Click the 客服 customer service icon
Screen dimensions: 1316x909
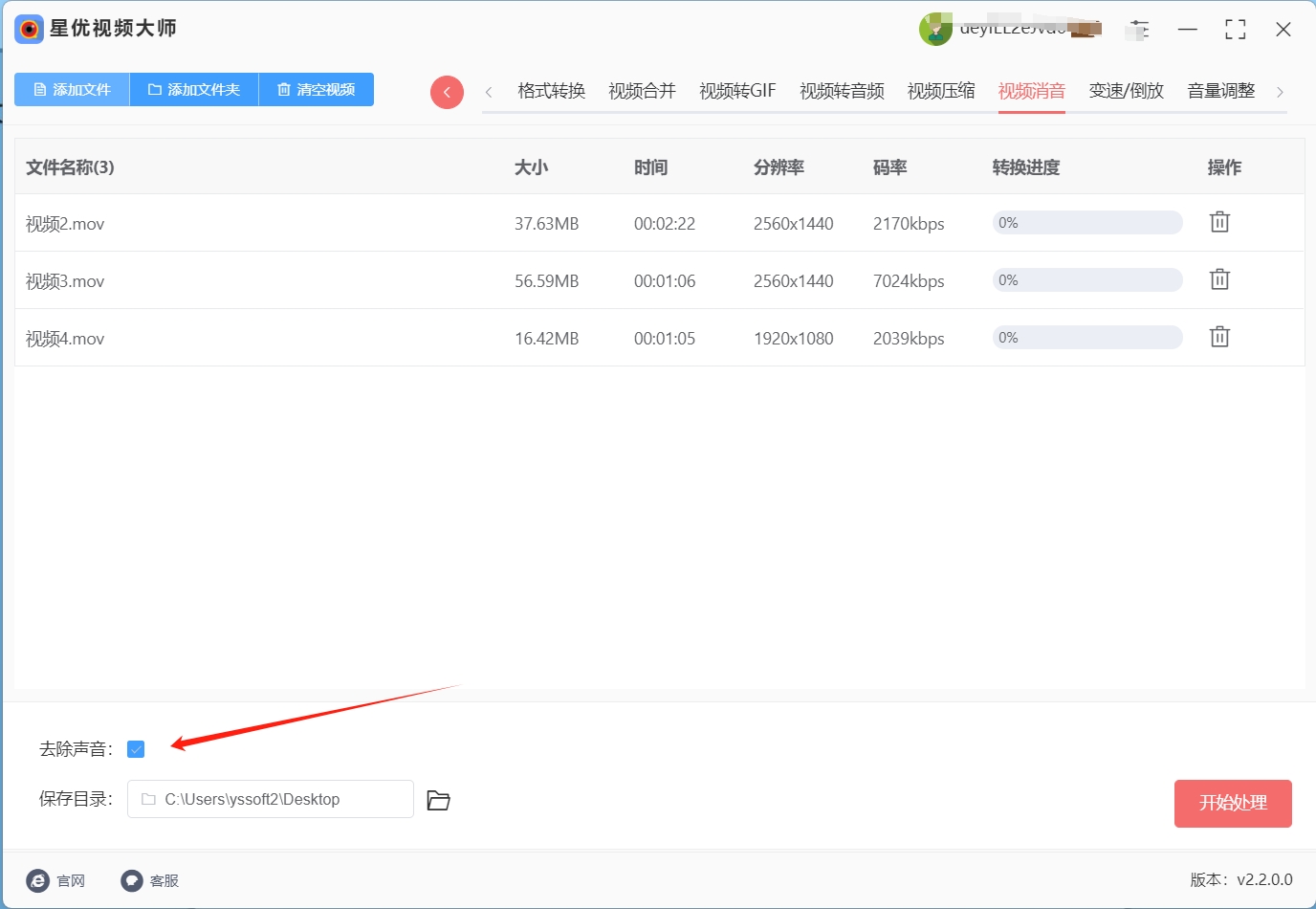[132, 880]
